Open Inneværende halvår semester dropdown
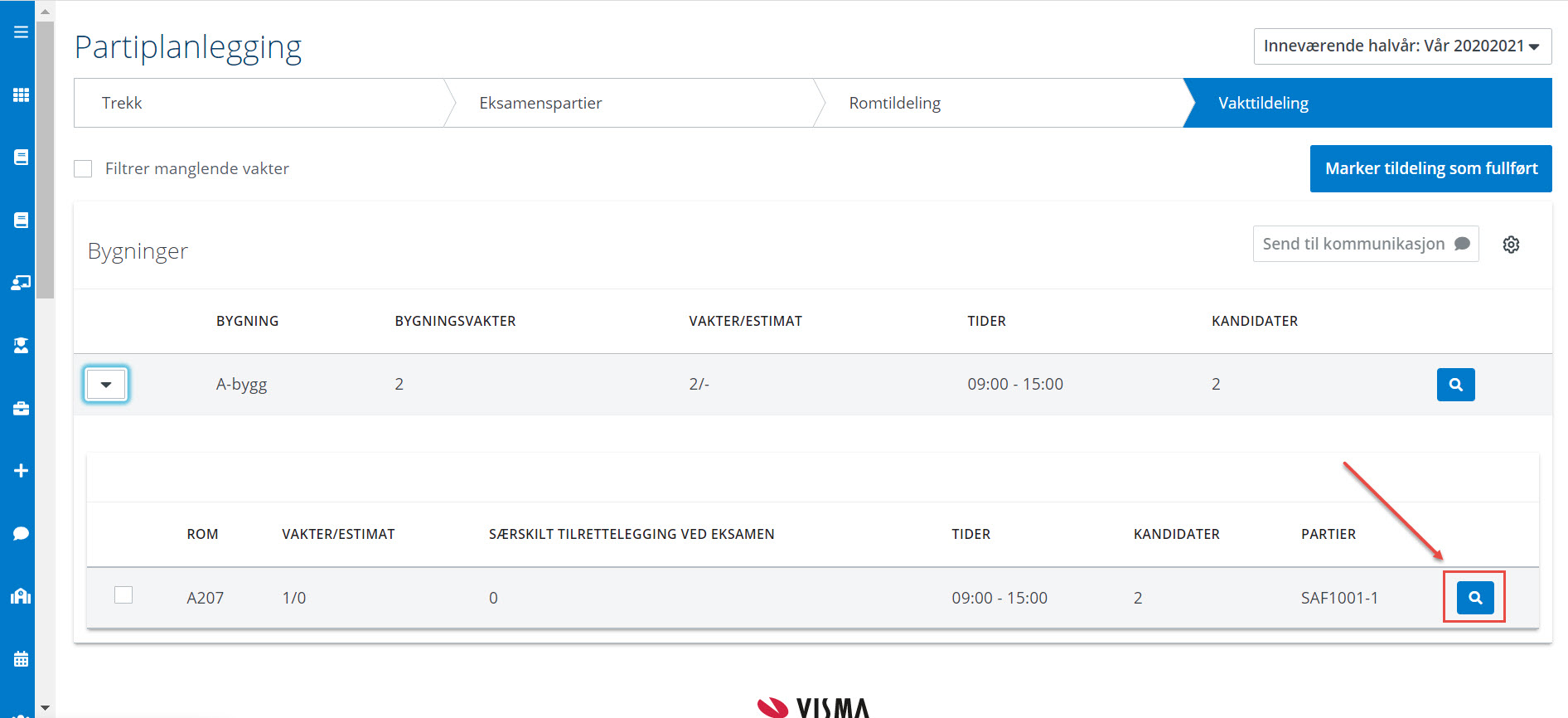This screenshot has width=1568, height=718. pyautogui.click(x=1401, y=46)
